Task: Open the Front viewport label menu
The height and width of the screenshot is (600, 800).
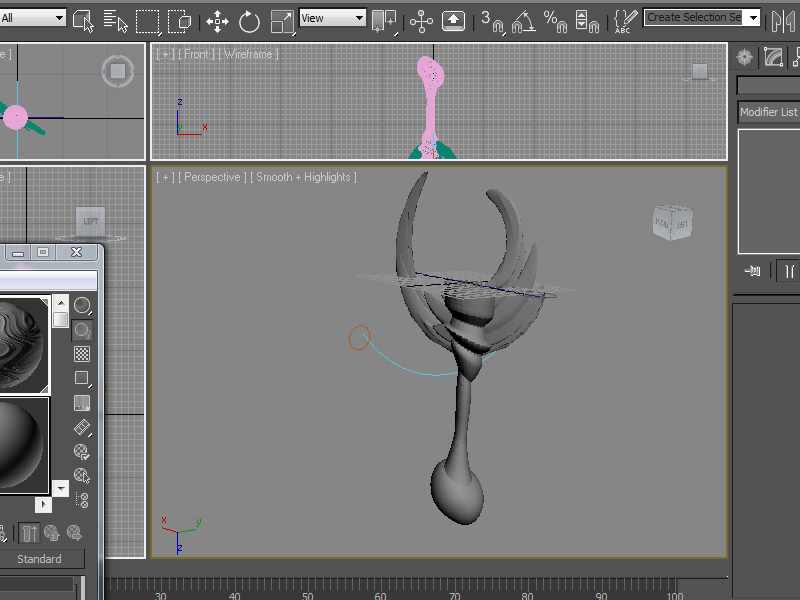Action: 196,54
